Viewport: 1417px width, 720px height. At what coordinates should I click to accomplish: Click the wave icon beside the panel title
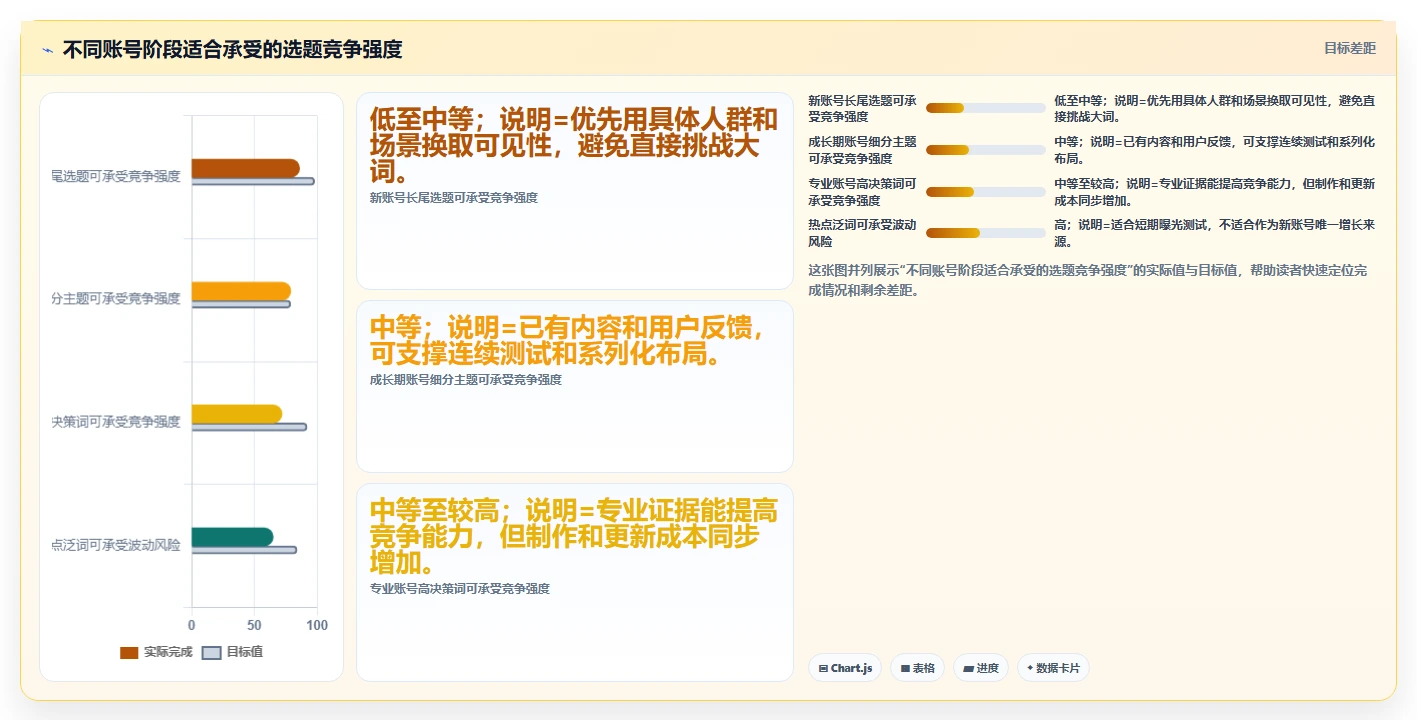coord(47,50)
